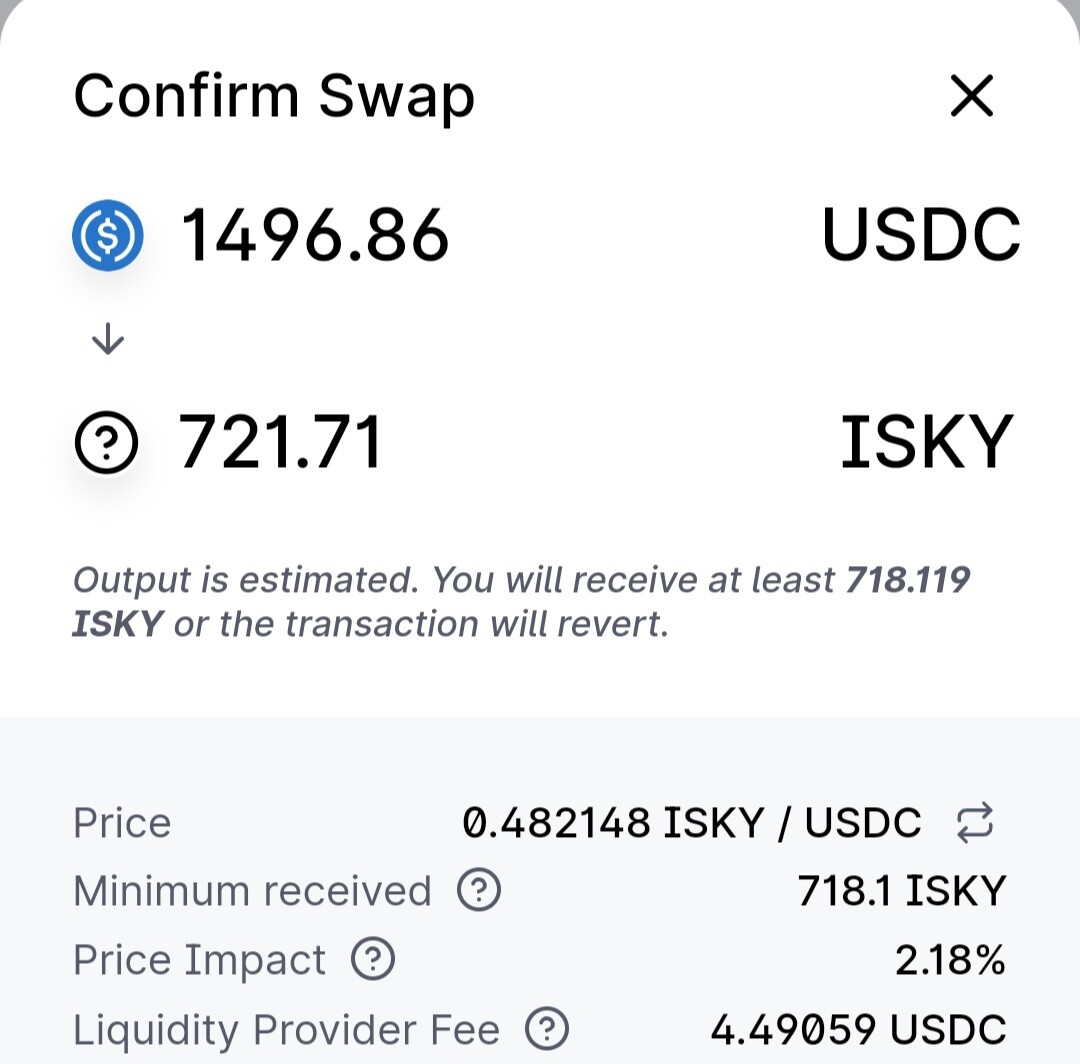
Task: Click the 2.18% price impact value
Action: pyautogui.click(x=951, y=959)
